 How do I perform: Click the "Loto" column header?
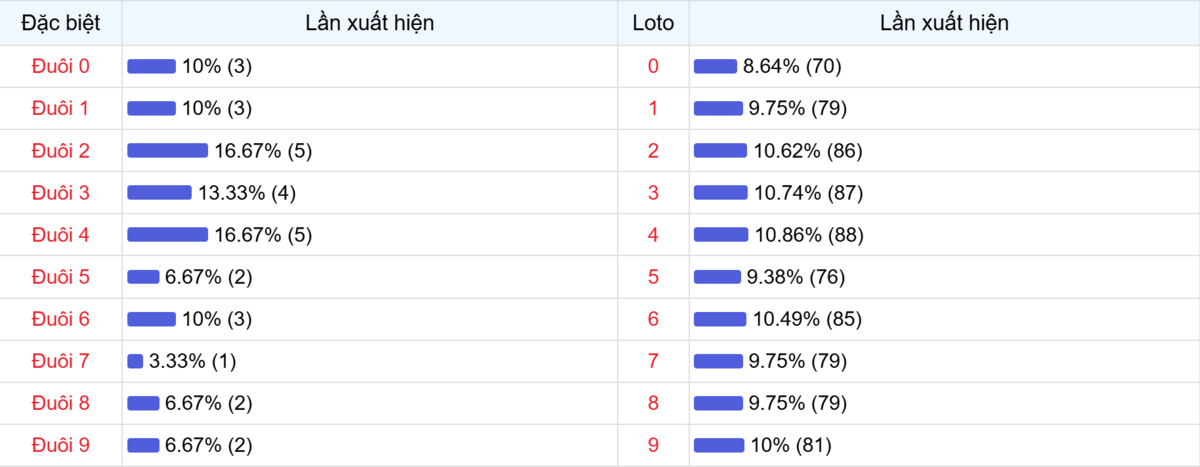coord(653,23)
